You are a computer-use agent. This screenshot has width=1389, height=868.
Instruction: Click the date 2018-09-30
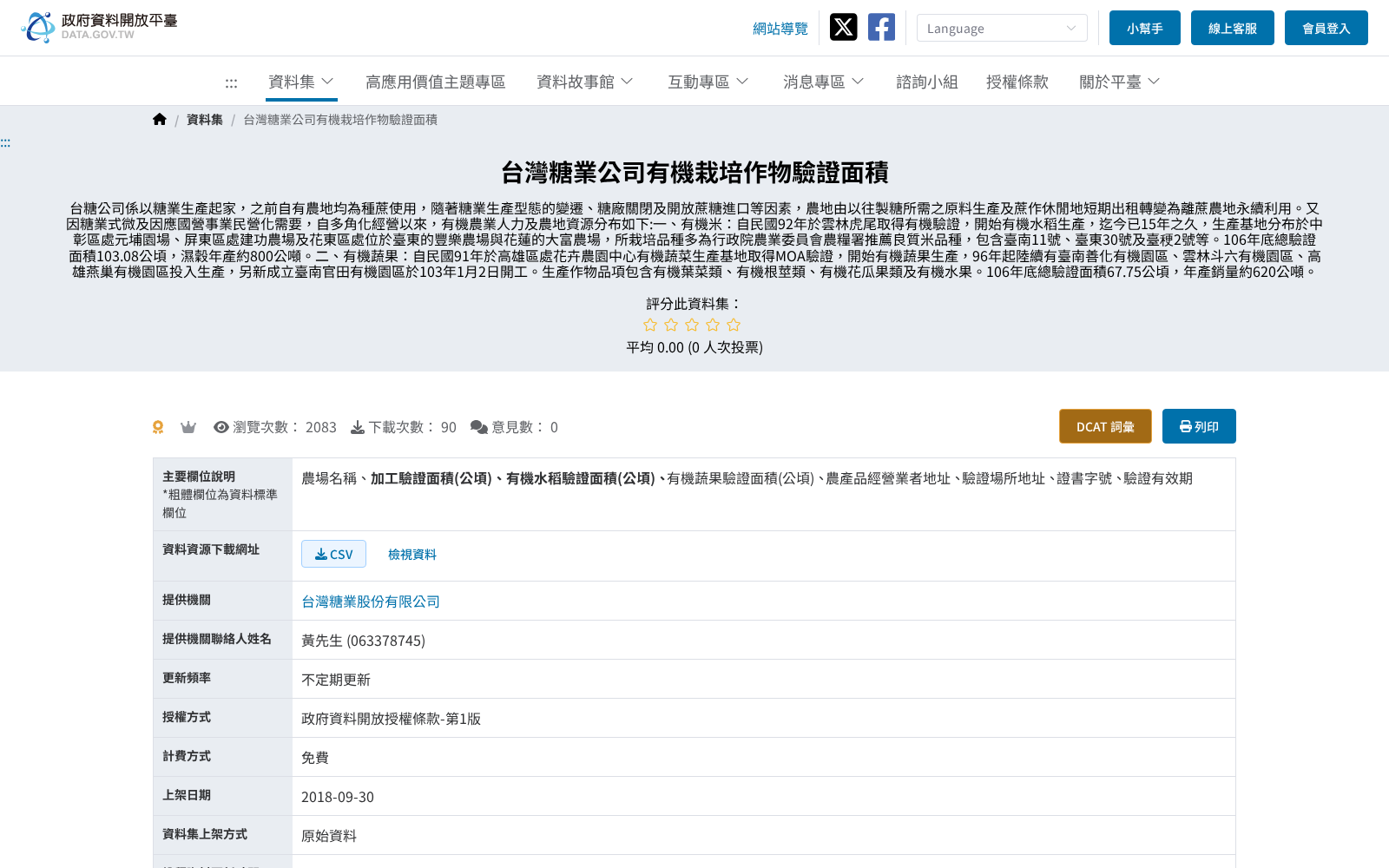coord(338,797)
